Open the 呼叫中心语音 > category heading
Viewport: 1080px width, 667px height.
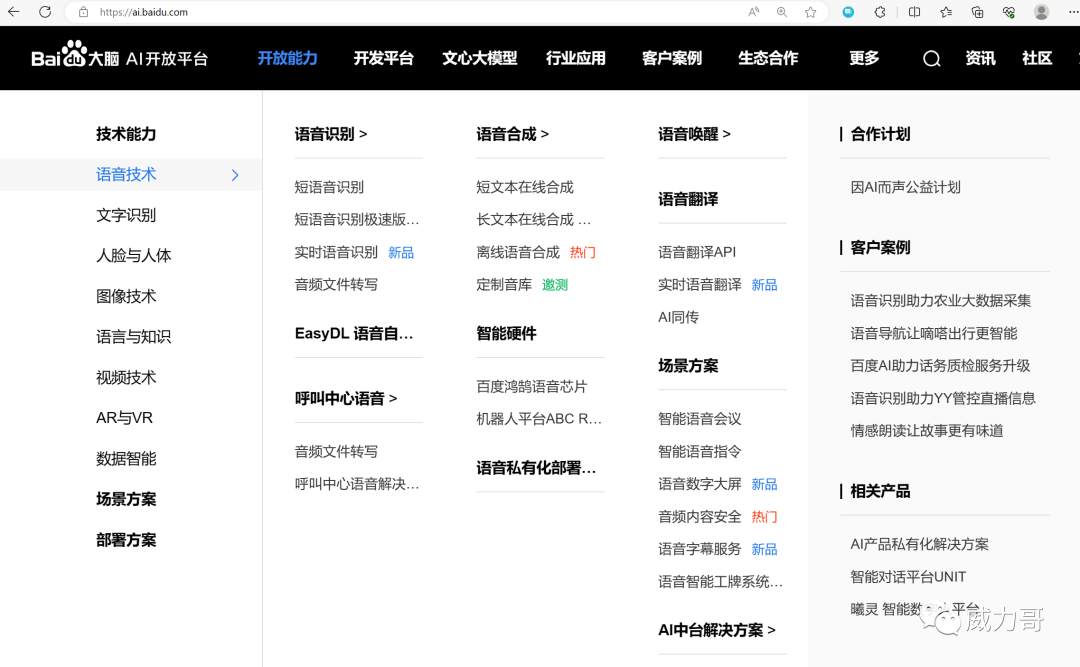click(x=346, y=398)
